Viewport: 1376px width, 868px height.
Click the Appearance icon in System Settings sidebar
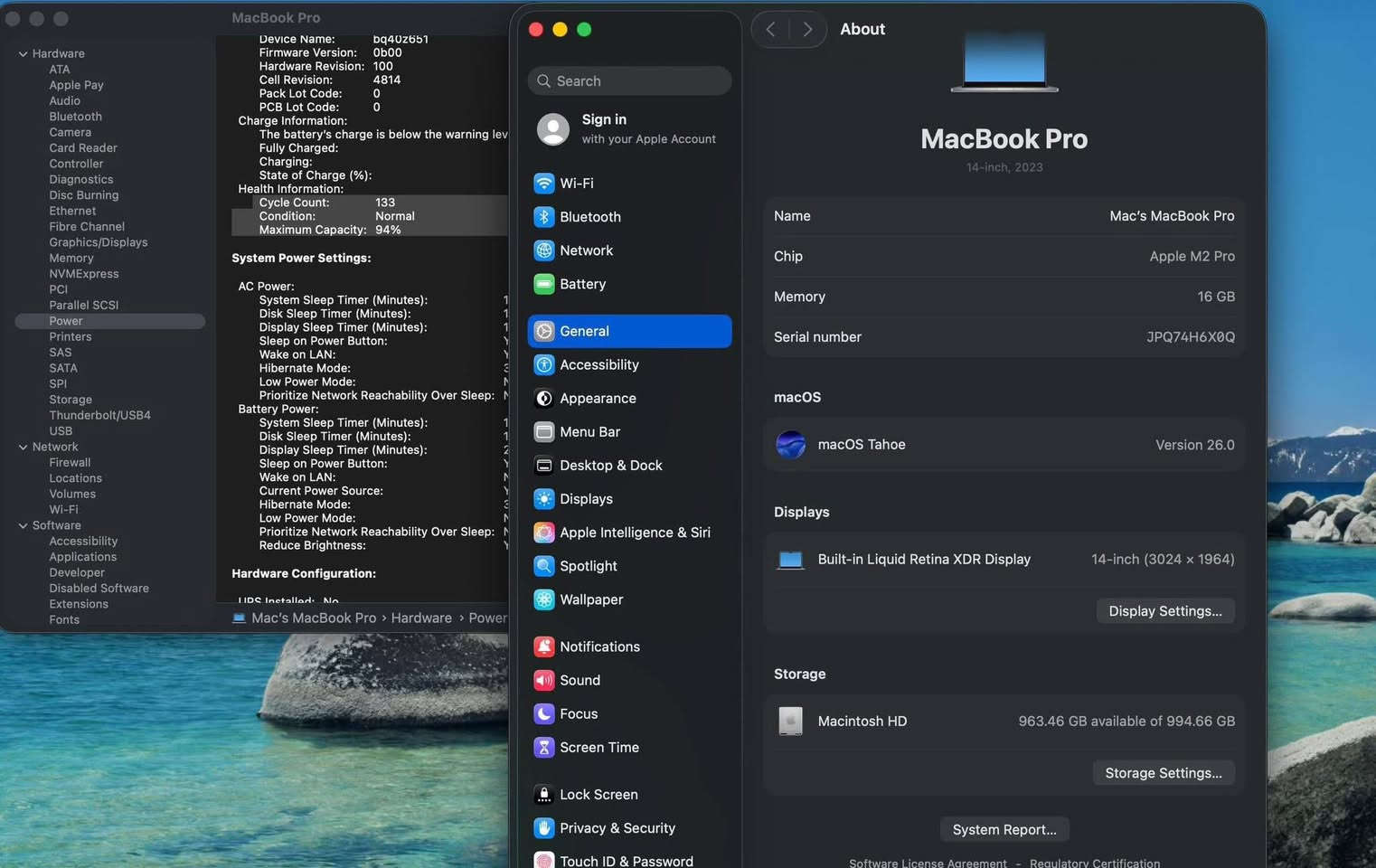pyautogui.click(x=543, y=398)
